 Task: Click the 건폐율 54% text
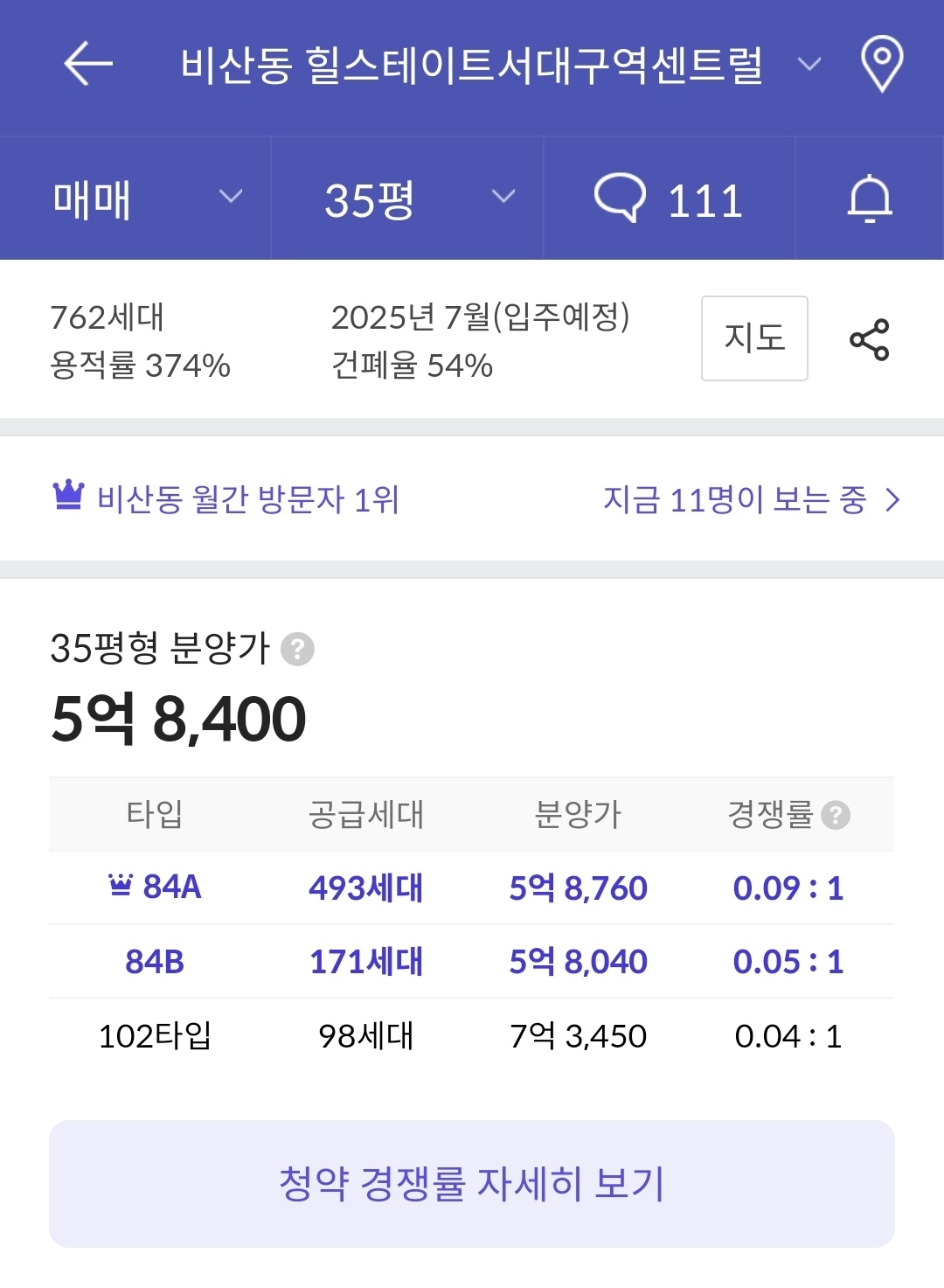(x=412, y=365)
